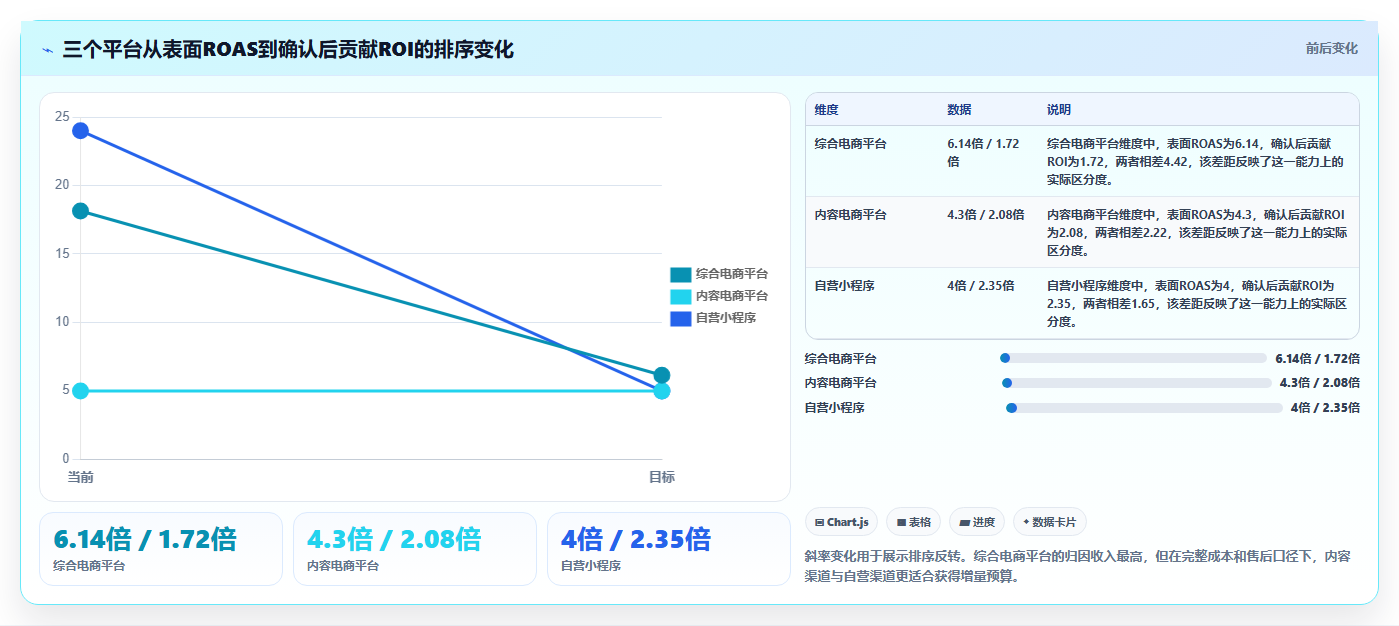
Task: Click the 表格 tag icon
Action: click(x=901, y=522)
